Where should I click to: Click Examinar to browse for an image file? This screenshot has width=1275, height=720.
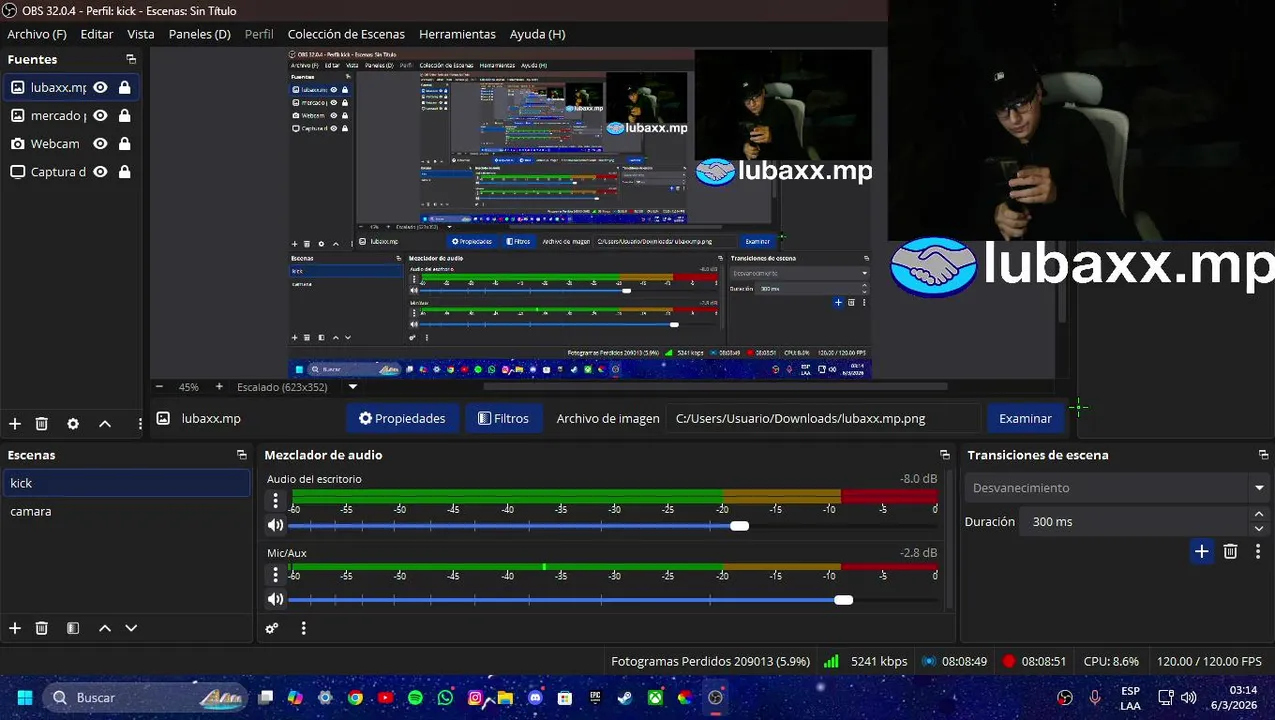pyautogui.click(x=1025, y=419)
